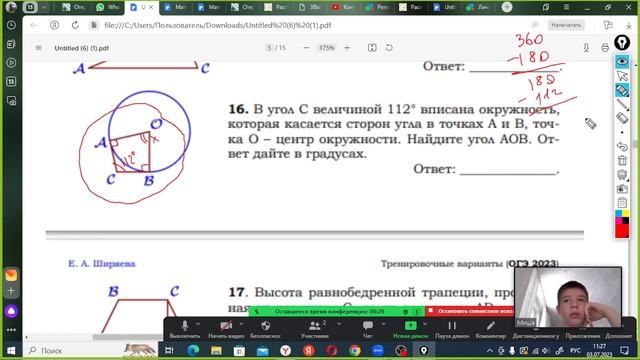Fit PDF to page button

tap(372, 48)
